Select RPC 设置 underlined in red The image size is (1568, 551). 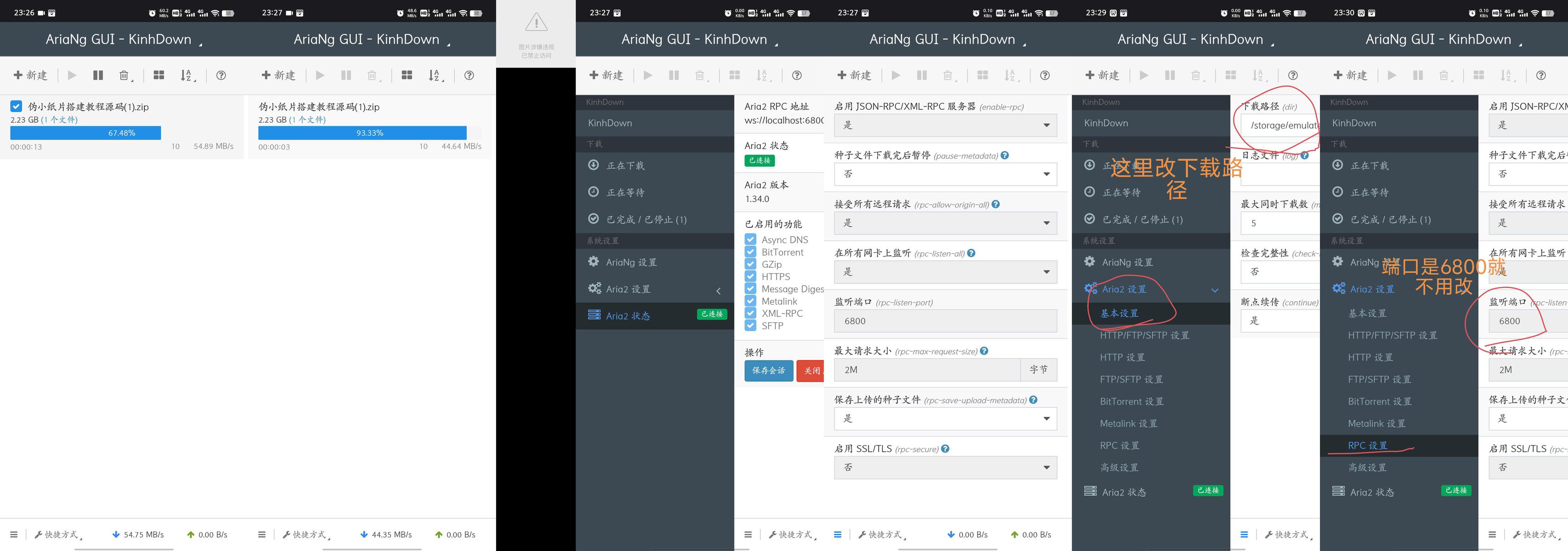coord(1367,445)
